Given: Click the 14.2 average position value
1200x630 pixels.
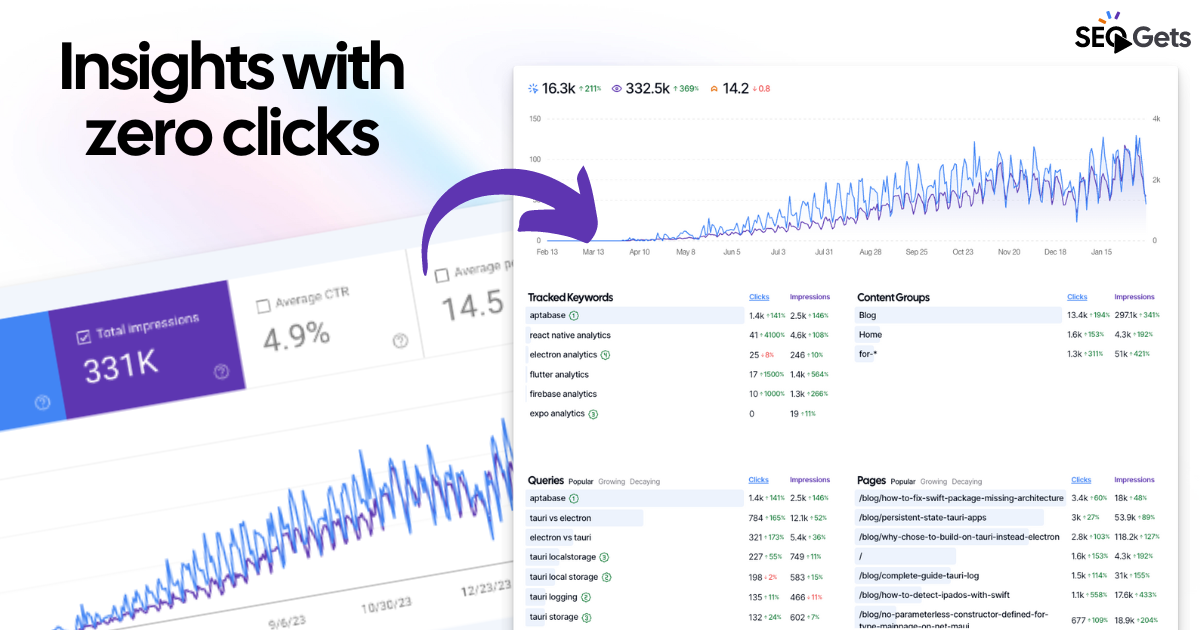Looking at the screenshot, I should (736, 89).
